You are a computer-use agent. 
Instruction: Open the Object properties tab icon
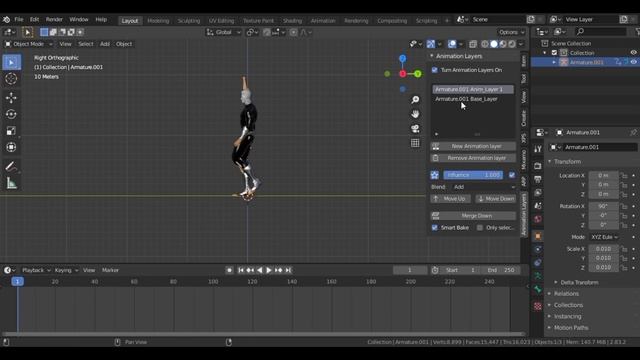538,236
